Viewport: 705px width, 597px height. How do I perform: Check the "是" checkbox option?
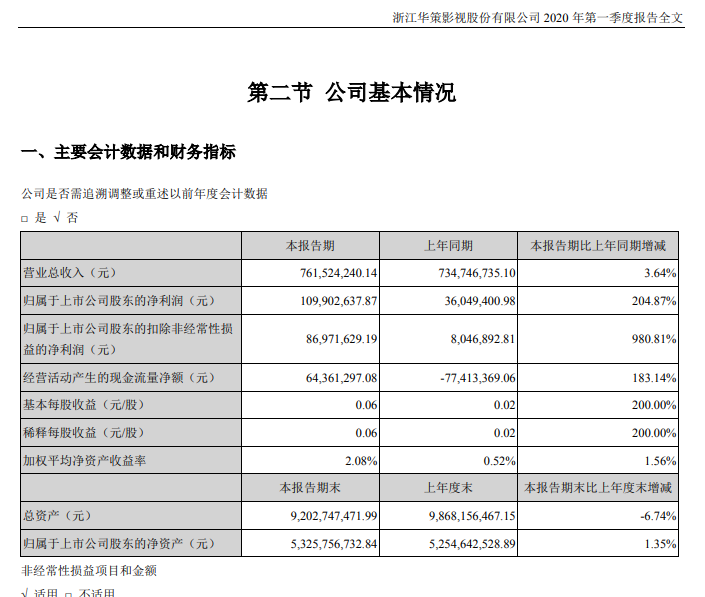(26, 218)
